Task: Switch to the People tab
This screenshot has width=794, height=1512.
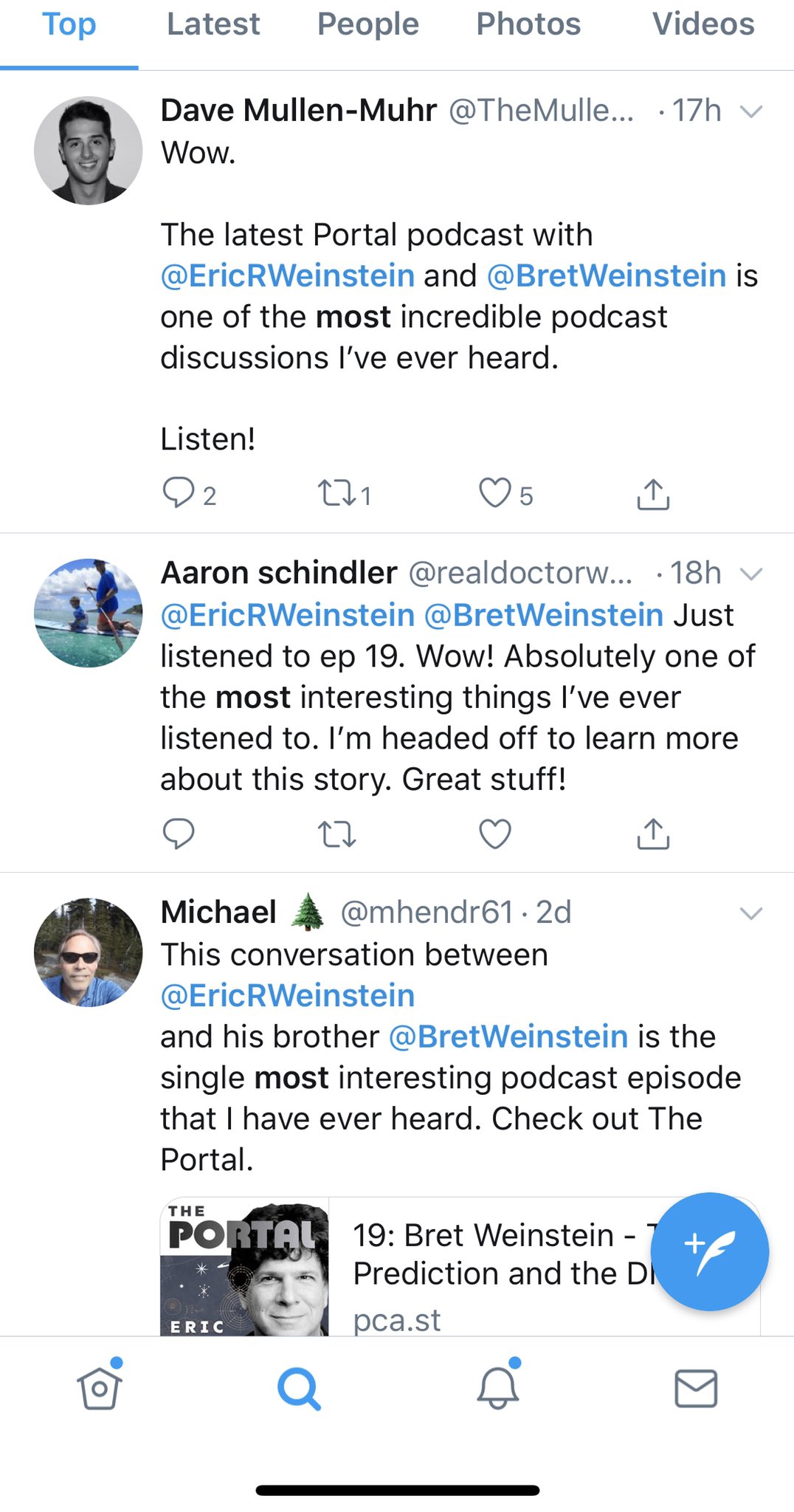Action: [x=367, y=24]
